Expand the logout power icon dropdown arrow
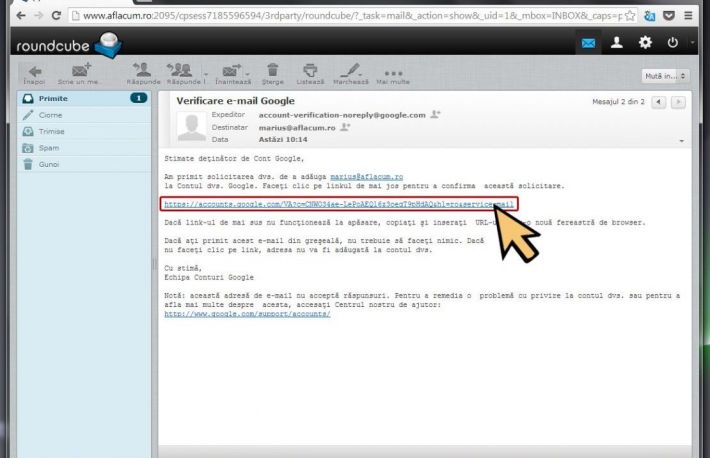This screenshot has height=458, width=710. pos(691,44)
